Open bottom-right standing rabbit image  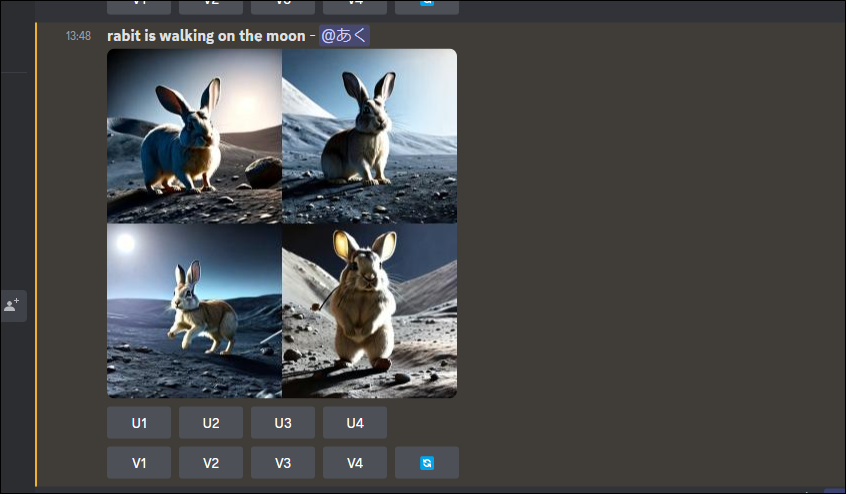370,311
